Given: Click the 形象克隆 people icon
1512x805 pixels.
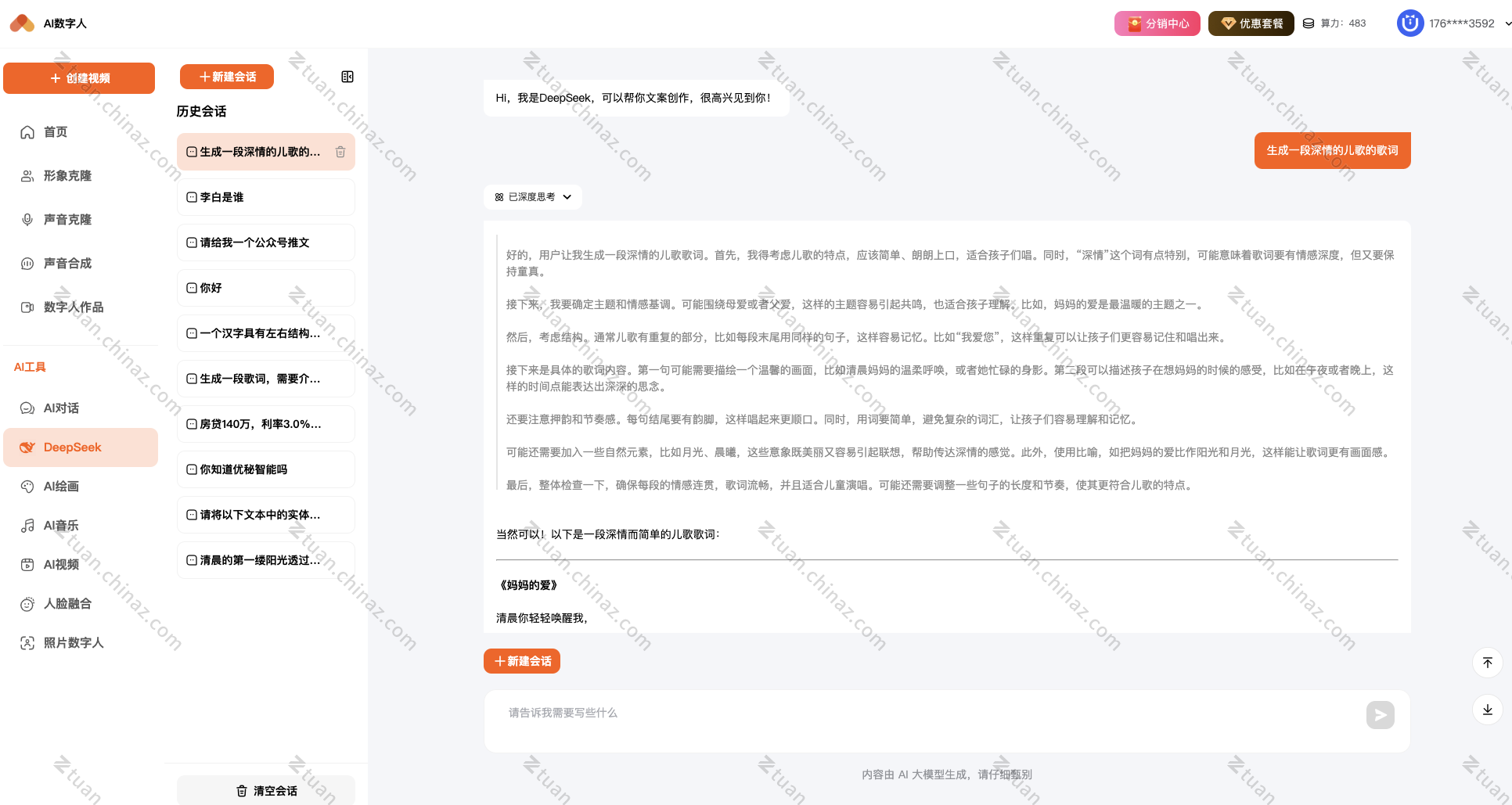Looking at the screenshot, I should click(27, 176).
